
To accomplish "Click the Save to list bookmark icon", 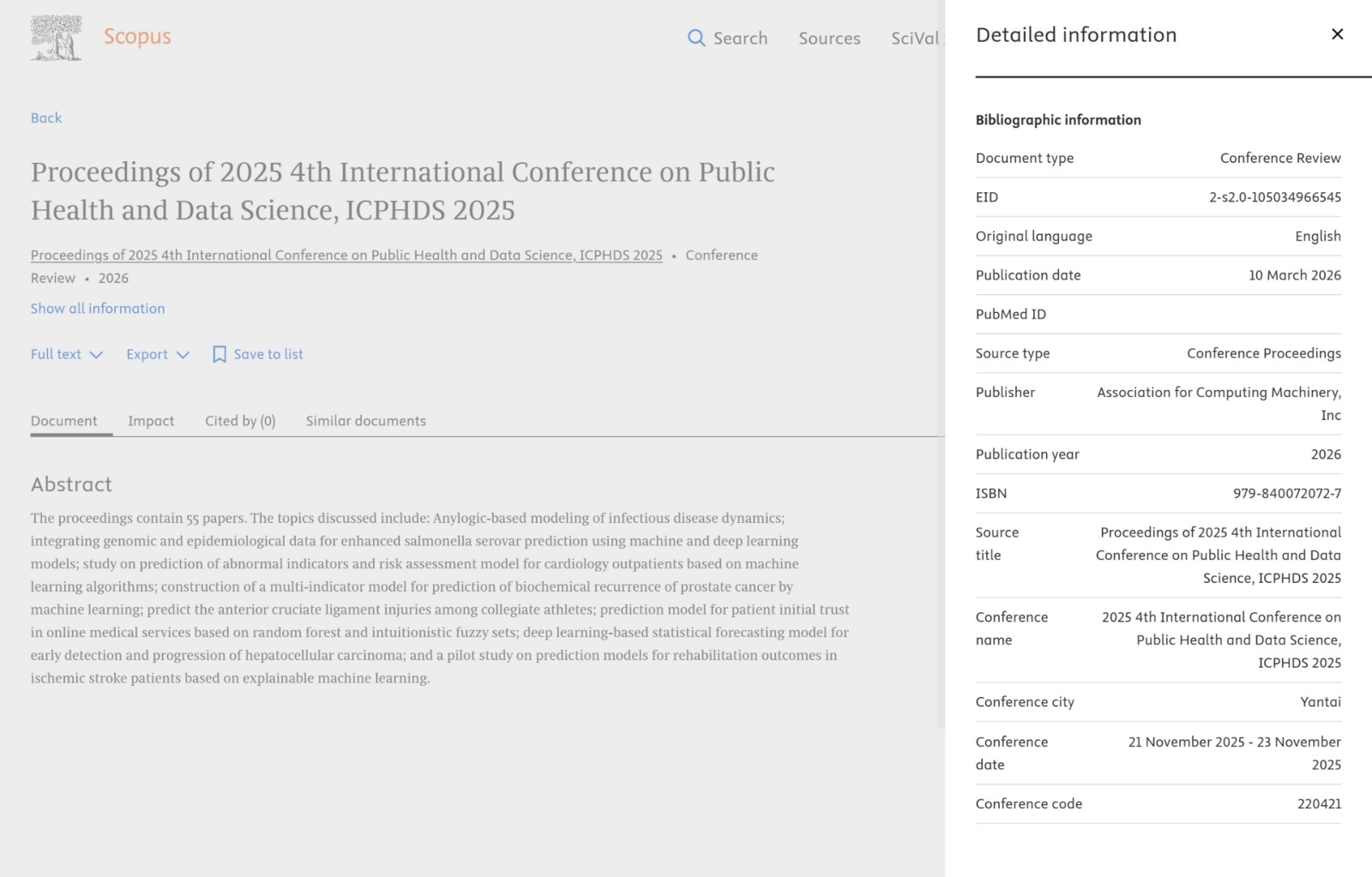I will pyautogui.click(x=220, y=354).
